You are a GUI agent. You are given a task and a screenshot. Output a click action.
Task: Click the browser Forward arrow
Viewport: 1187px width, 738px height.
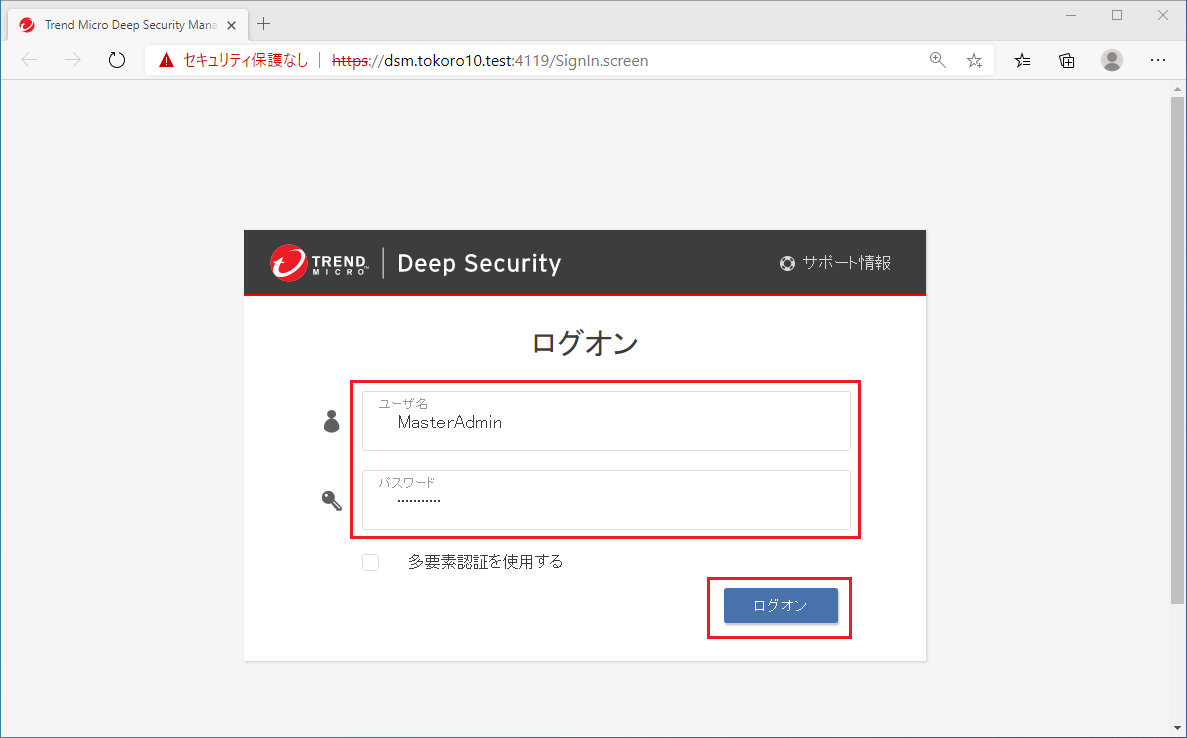[x=73, y=60]
